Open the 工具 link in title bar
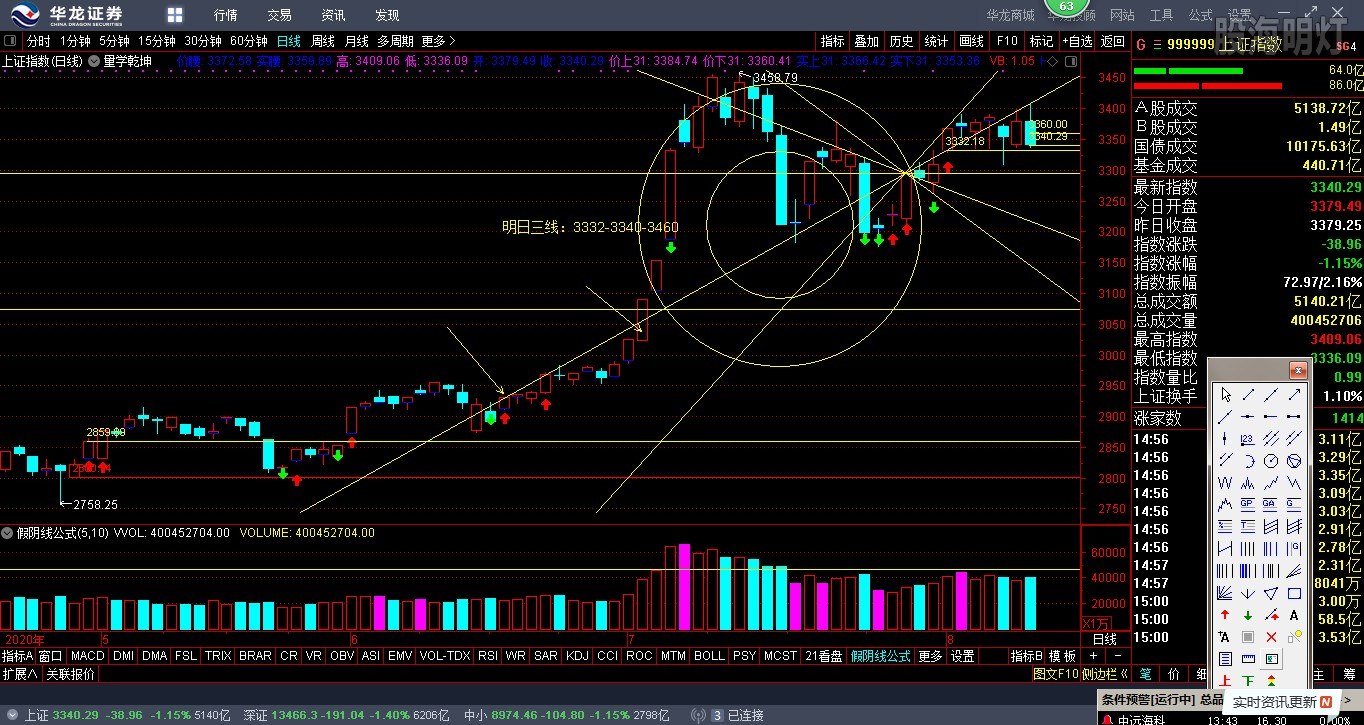The width and height of the screenshot is (1364, 725). pos(1161,15)
